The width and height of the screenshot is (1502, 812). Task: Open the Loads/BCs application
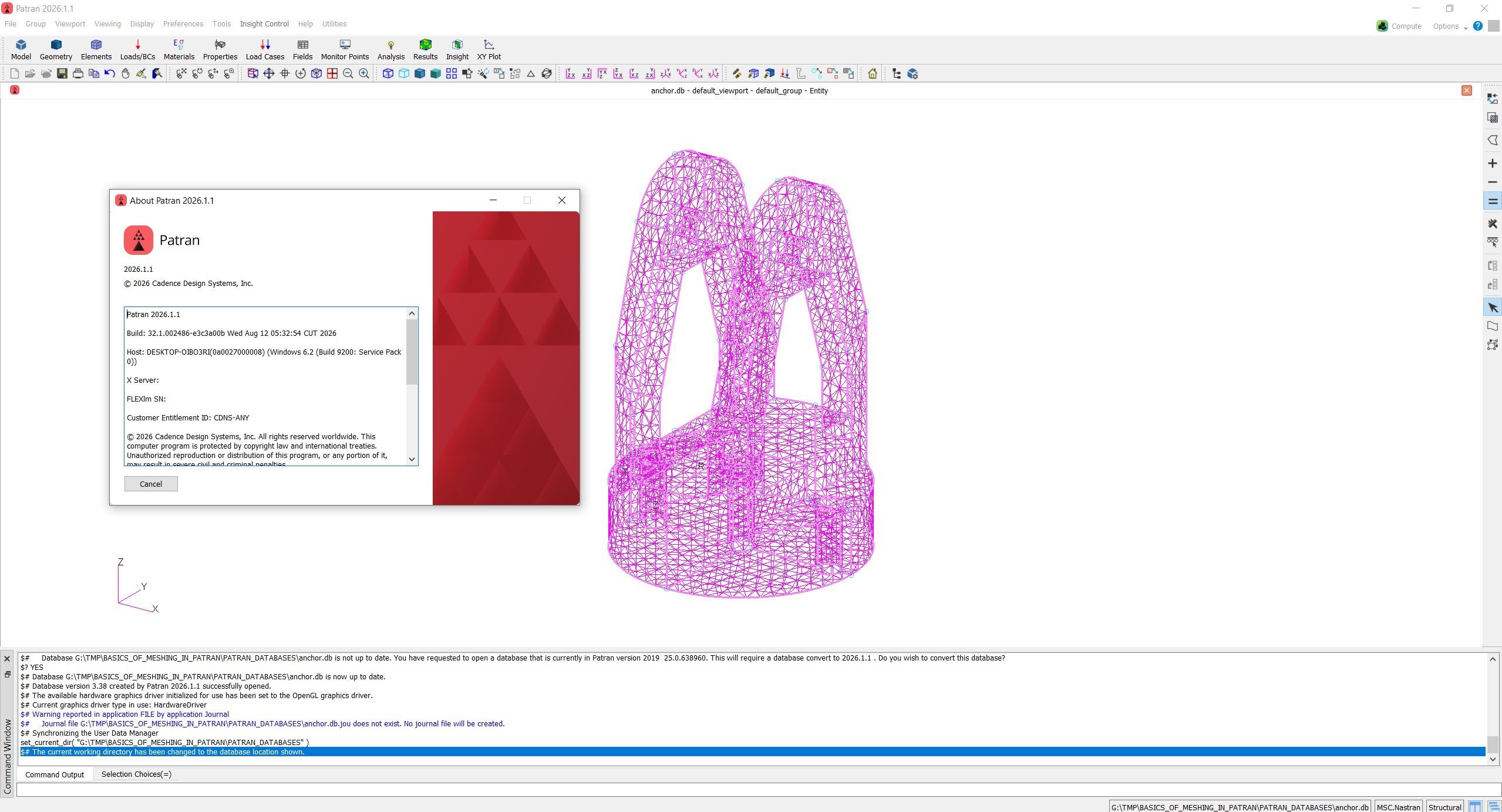tap(137, 49)
